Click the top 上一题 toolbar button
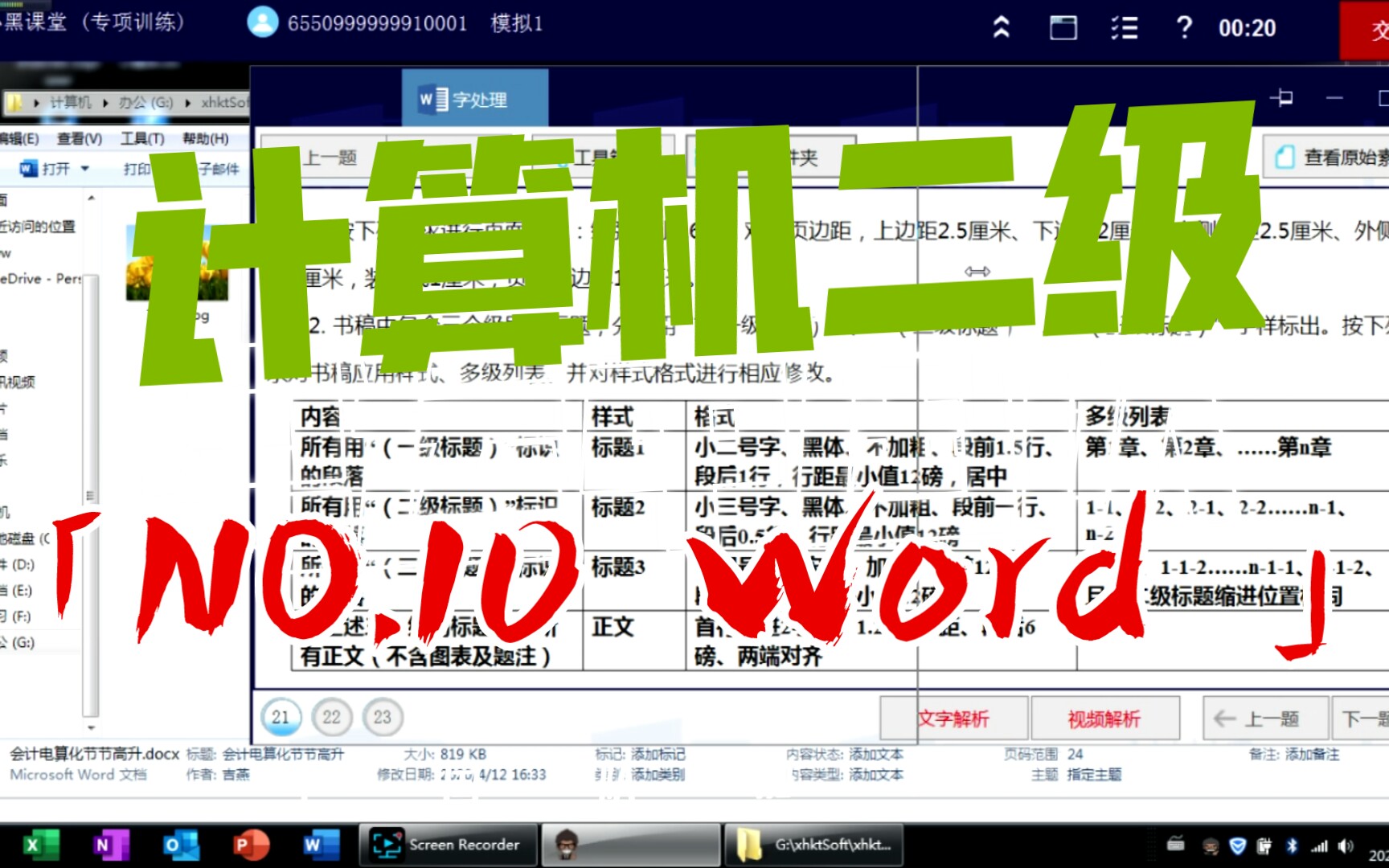This screenshot has height=868, width=1389. coord(330,157)
